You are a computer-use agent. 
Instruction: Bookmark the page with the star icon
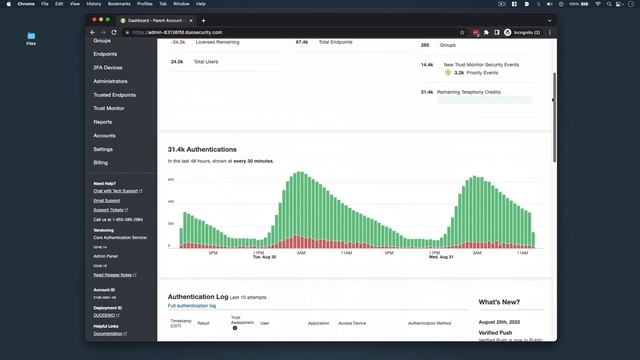pos(462,32)
